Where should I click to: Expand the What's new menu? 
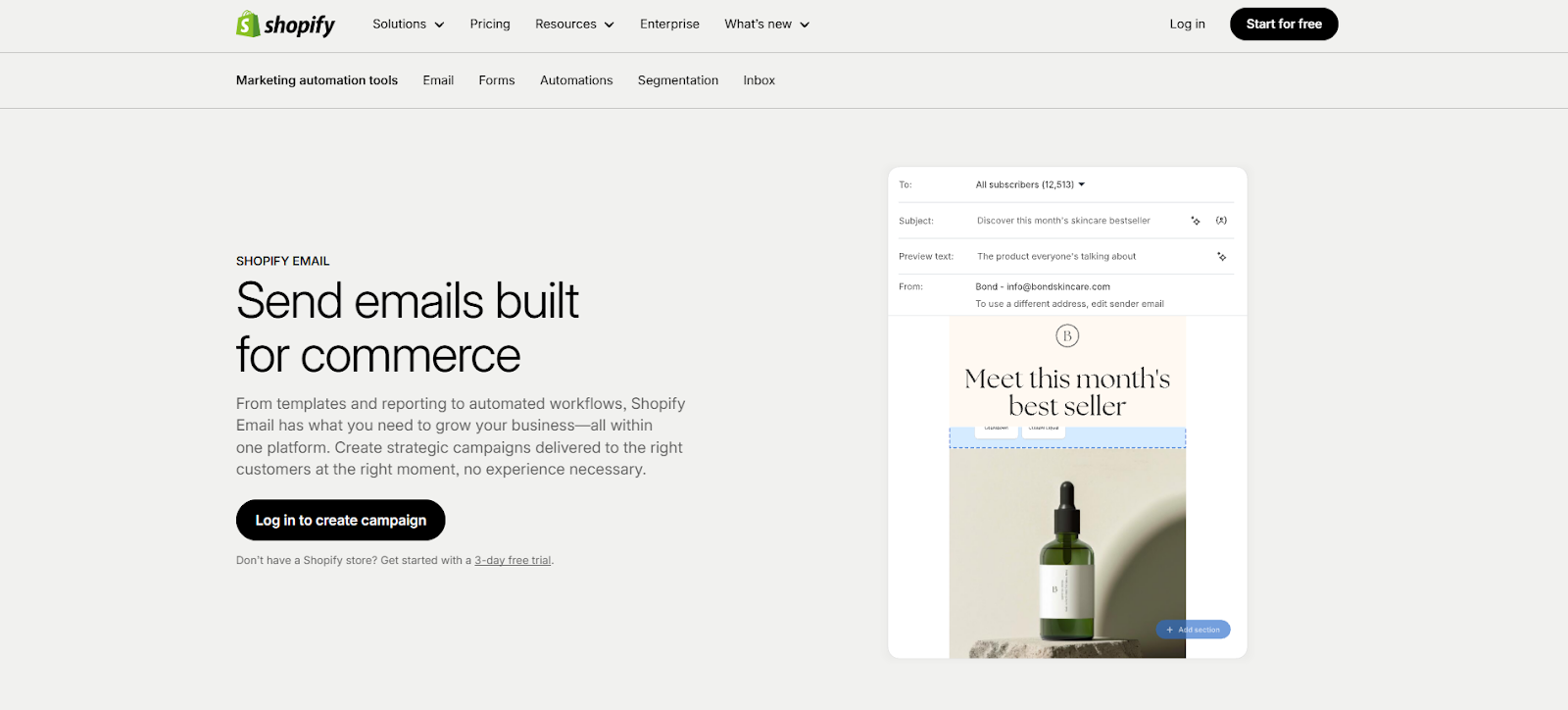point(766,25)
